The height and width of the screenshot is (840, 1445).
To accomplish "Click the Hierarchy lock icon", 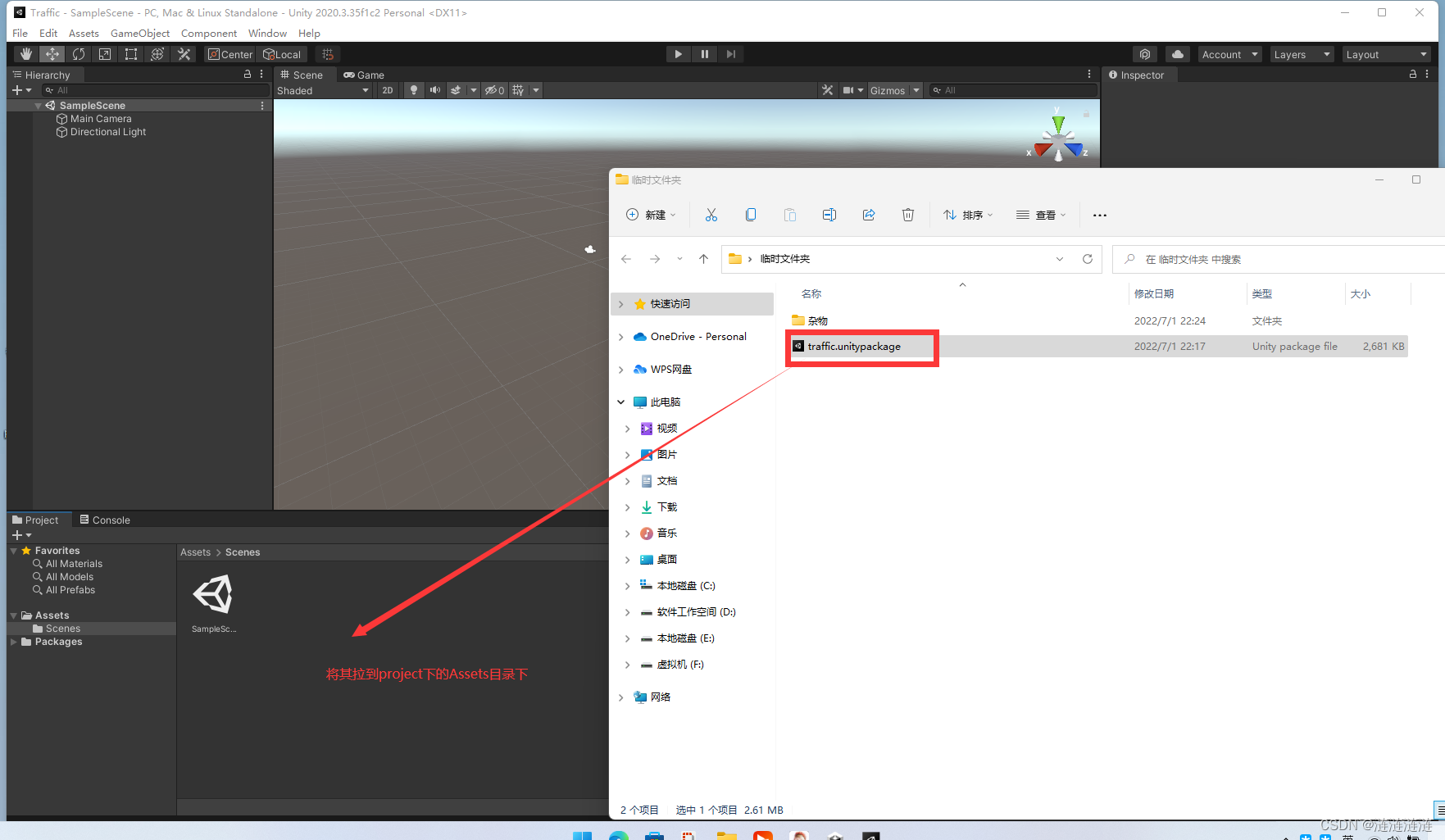I will [x=248, y=74].
